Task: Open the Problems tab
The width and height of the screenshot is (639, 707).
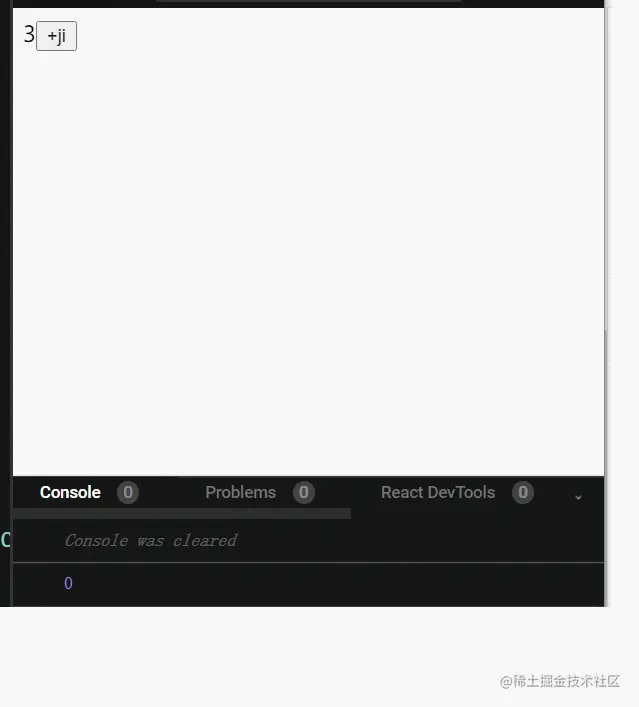Action: pos(240,492)
